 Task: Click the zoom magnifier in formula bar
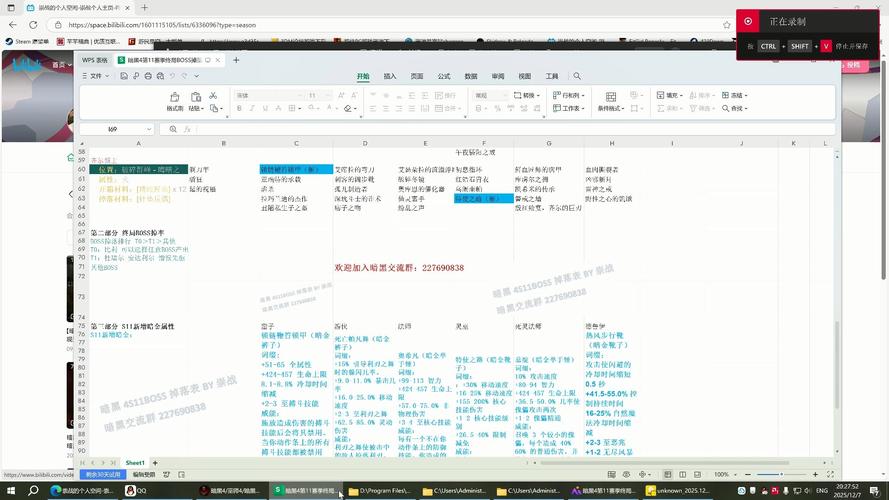pos(173,129)
